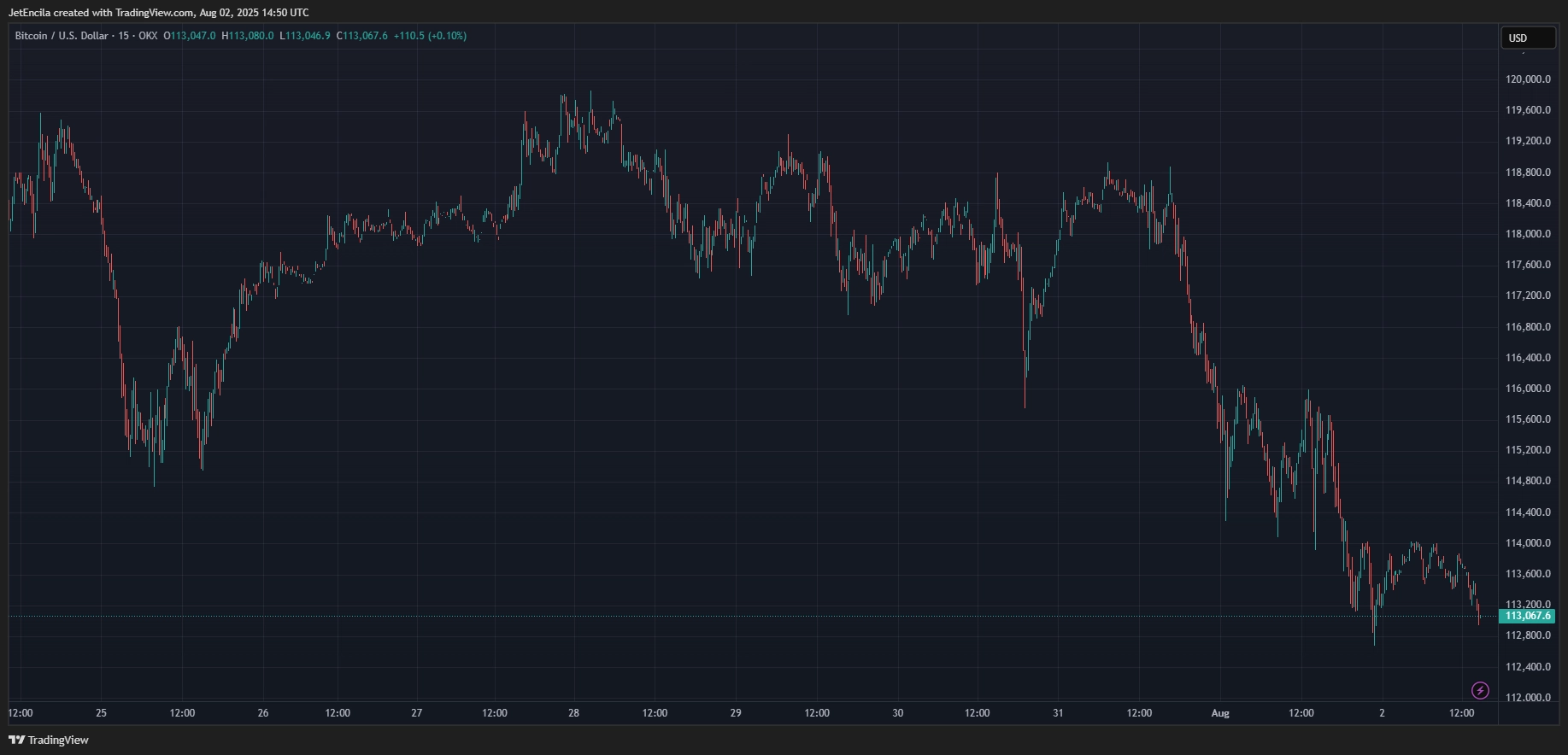This screenshot has width=1568, height=755.
Task: Click the 116,000.0 price axis label
Action: click(x=1528, y=389)
